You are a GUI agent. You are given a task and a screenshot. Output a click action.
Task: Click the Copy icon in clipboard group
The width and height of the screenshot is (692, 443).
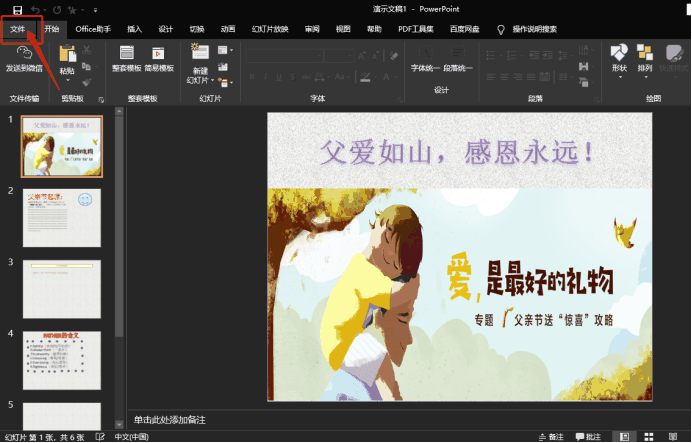pyautogui.click(x=86, y=67)
